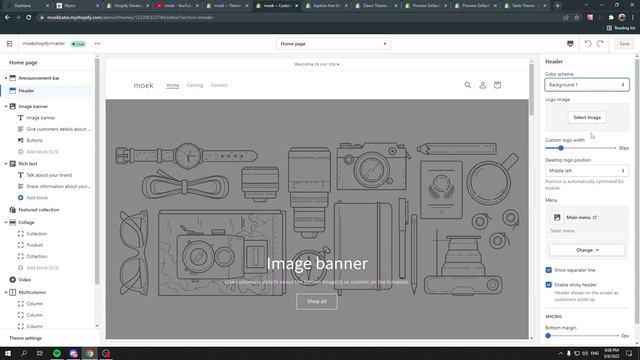Viewport: 640px width, 360px height.
Task: Open Theme settings at sidebar bottom
Action: (25, 338)
